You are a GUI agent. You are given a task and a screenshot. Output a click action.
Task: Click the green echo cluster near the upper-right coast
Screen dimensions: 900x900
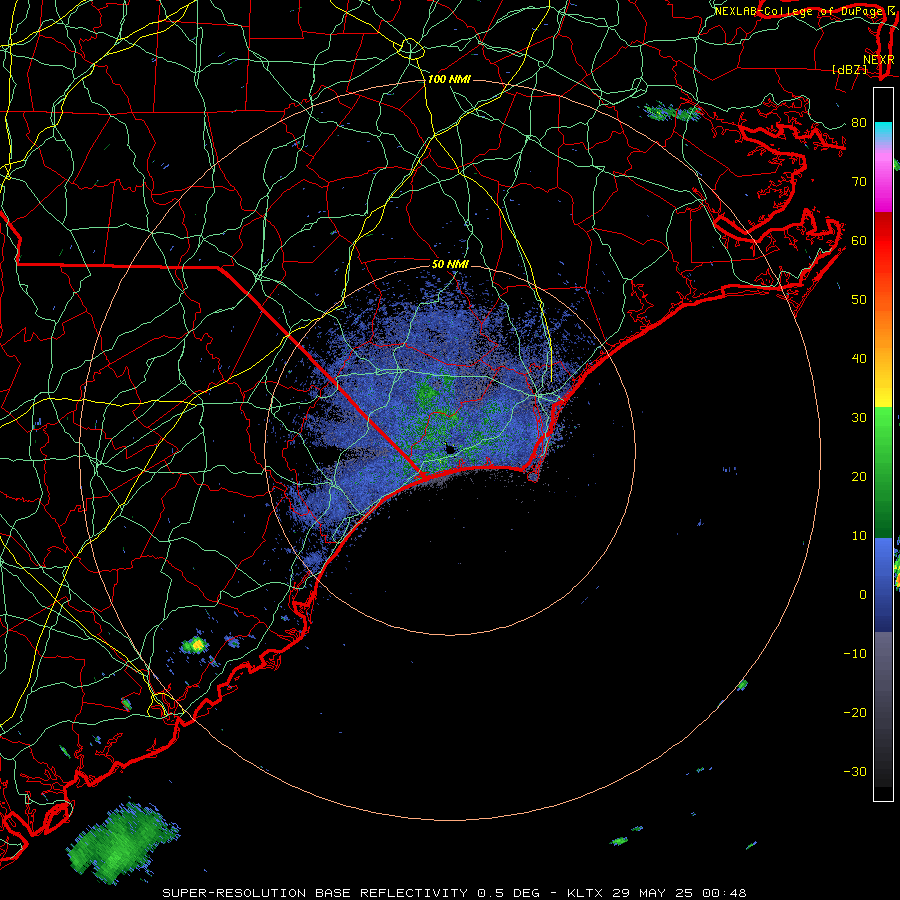[672, 112]
